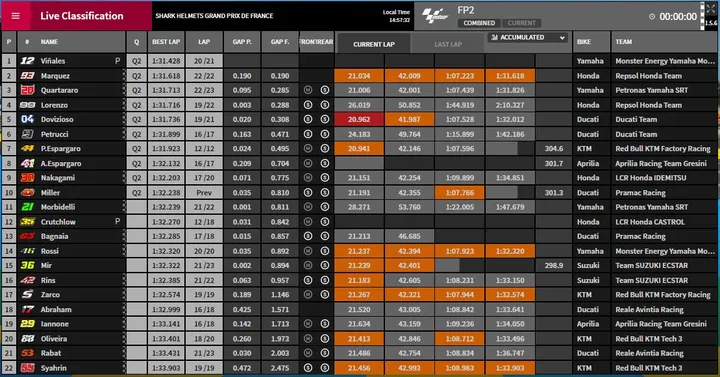Screen dimensions: 720x377
Task: Click the MotoGP logo
Action: click(x=434, y=16)
